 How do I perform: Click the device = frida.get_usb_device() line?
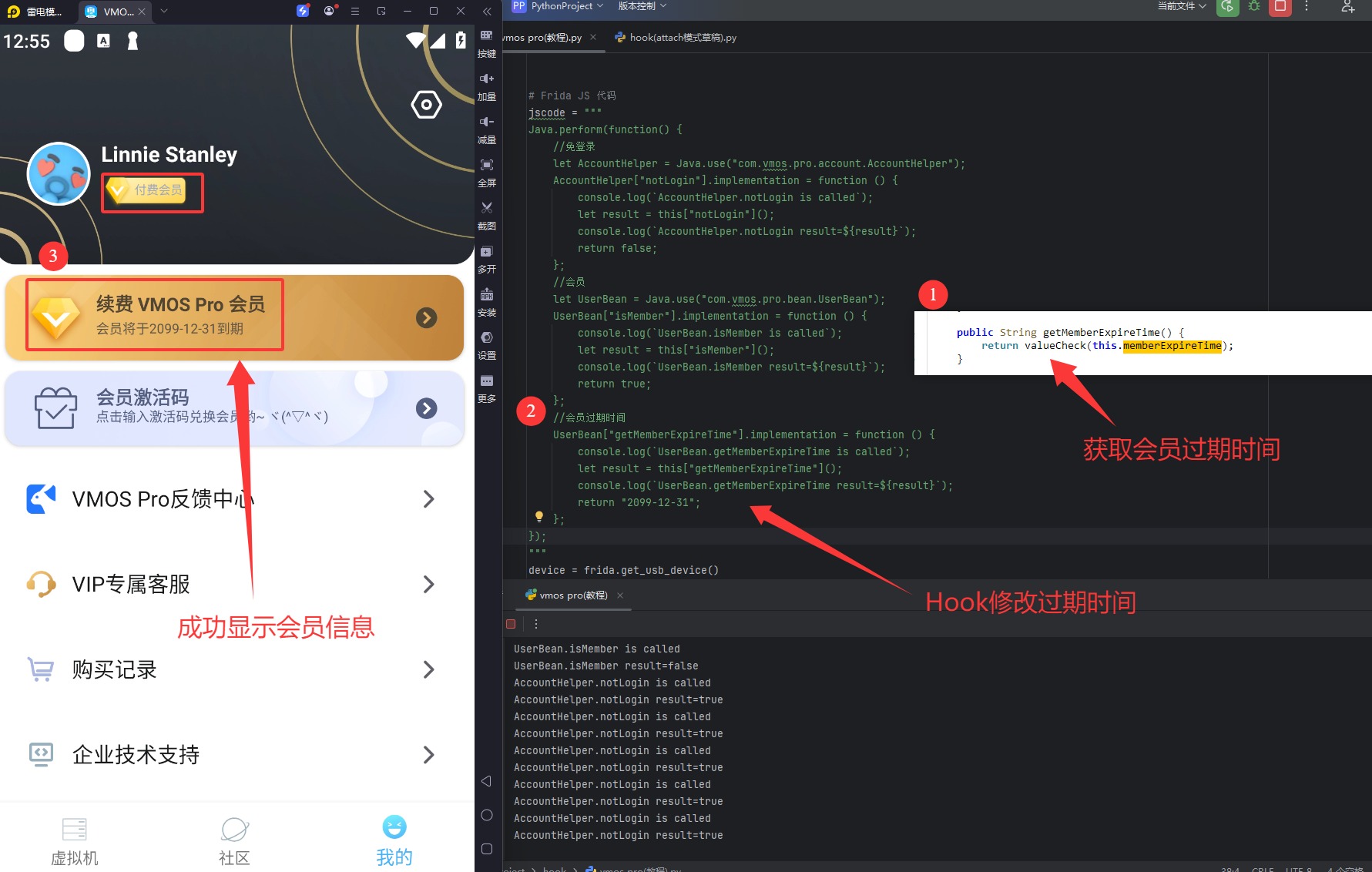tap(623, 570)
